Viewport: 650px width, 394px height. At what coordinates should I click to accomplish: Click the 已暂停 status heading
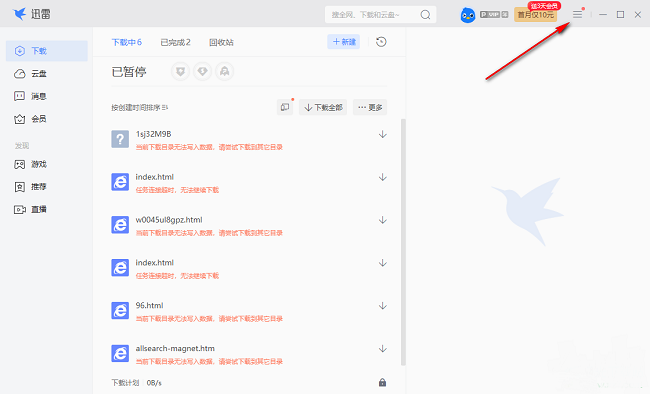(x=129, y=72)
